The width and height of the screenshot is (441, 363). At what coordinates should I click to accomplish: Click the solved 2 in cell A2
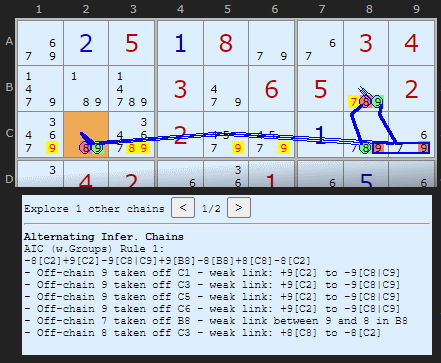pos(86,43)
